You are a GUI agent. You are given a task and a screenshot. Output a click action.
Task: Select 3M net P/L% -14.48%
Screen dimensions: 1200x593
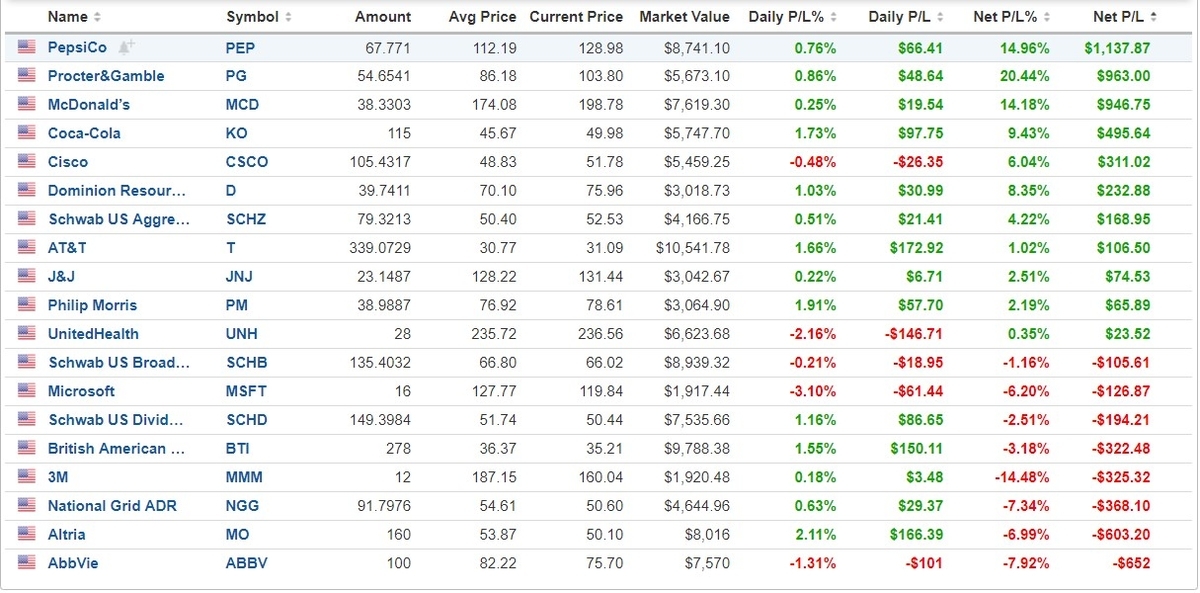pyautogui.click(x=1022, y=477)
